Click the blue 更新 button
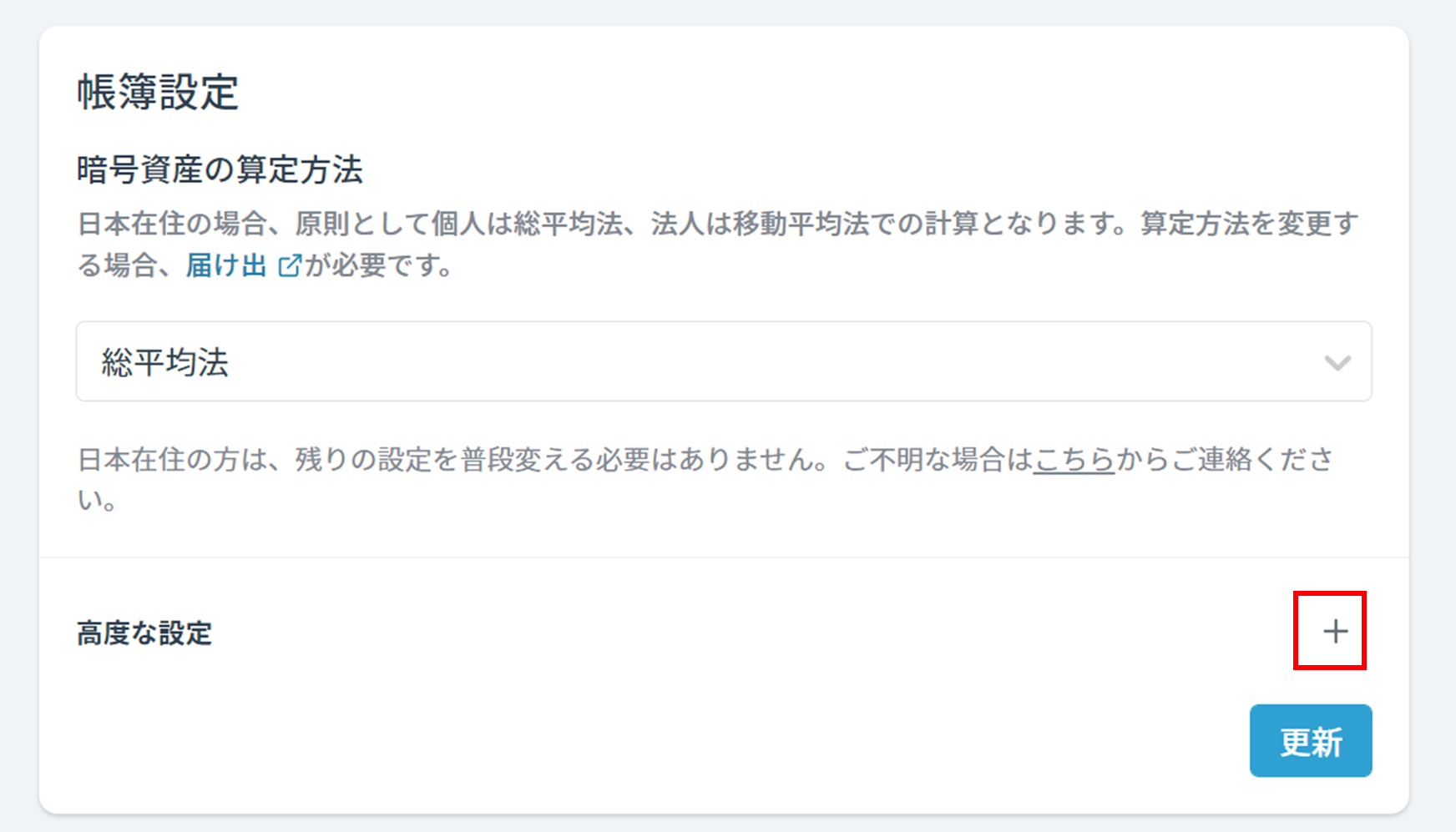 [x=1310, y=741]
